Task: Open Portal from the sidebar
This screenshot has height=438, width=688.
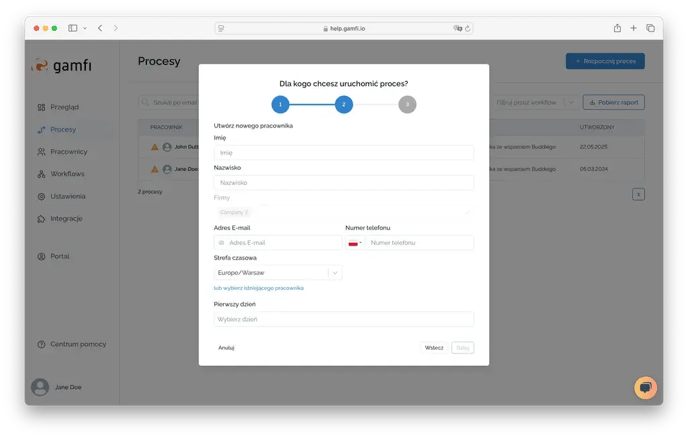Action: [x=61, y=256]
